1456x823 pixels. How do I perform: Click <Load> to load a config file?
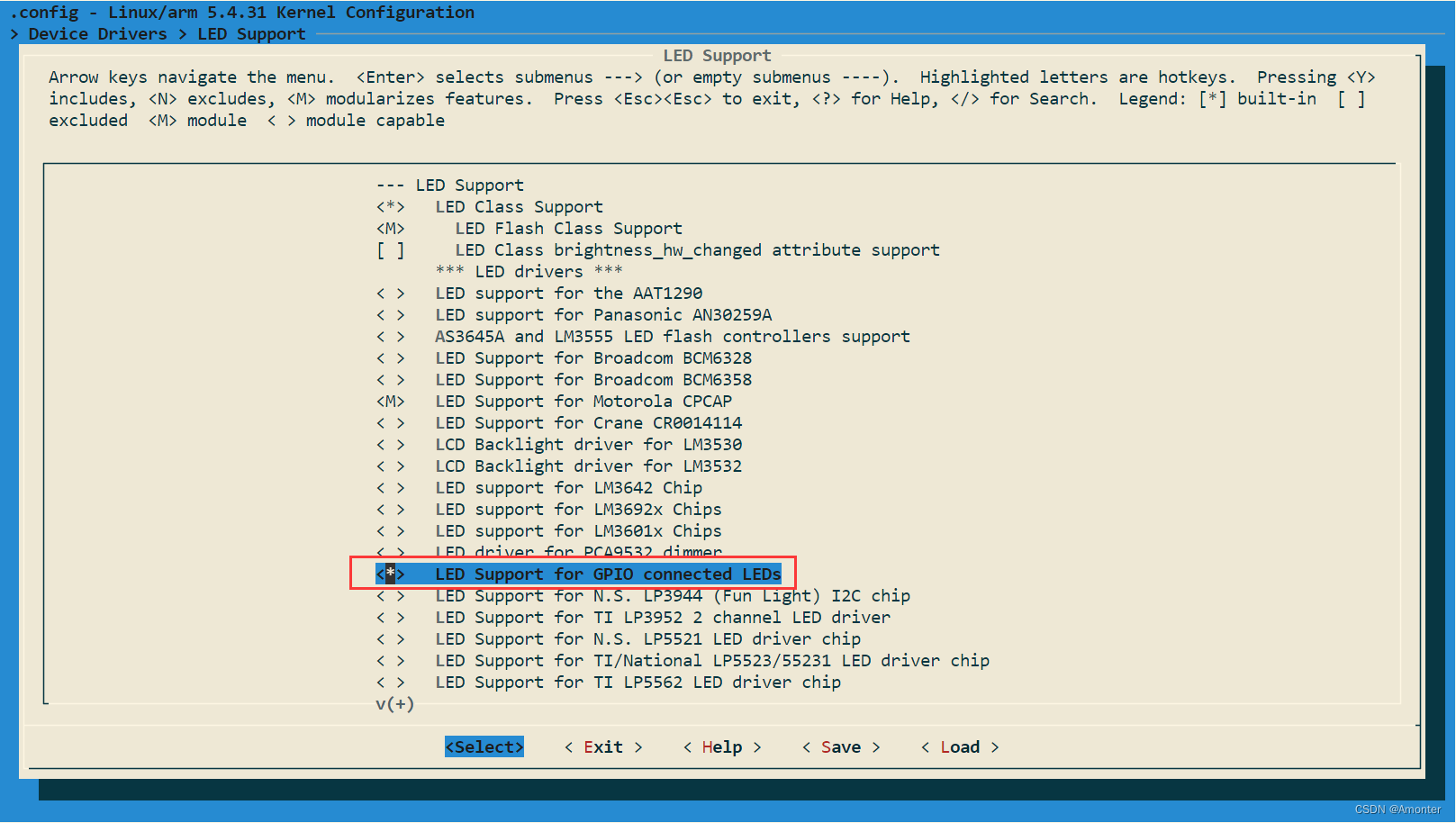(x=959, y=746)
